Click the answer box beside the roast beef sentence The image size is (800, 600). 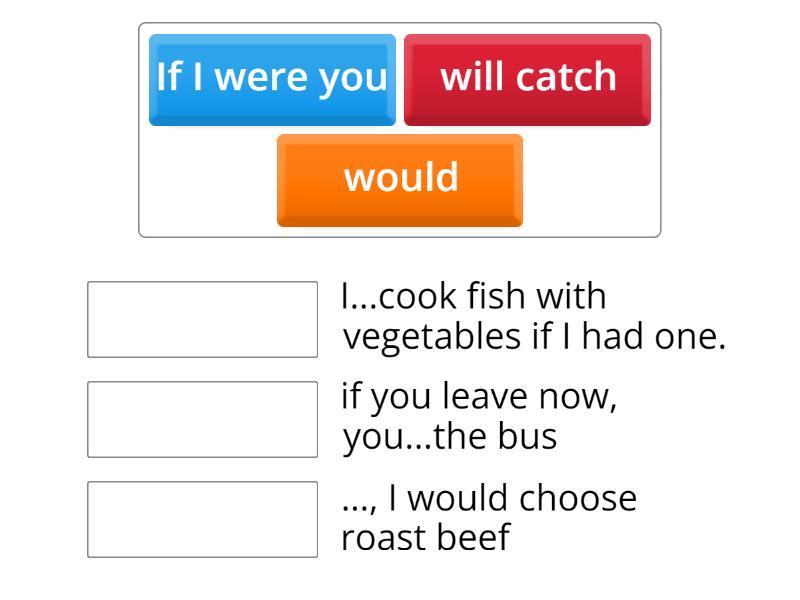tap(202, 515)
